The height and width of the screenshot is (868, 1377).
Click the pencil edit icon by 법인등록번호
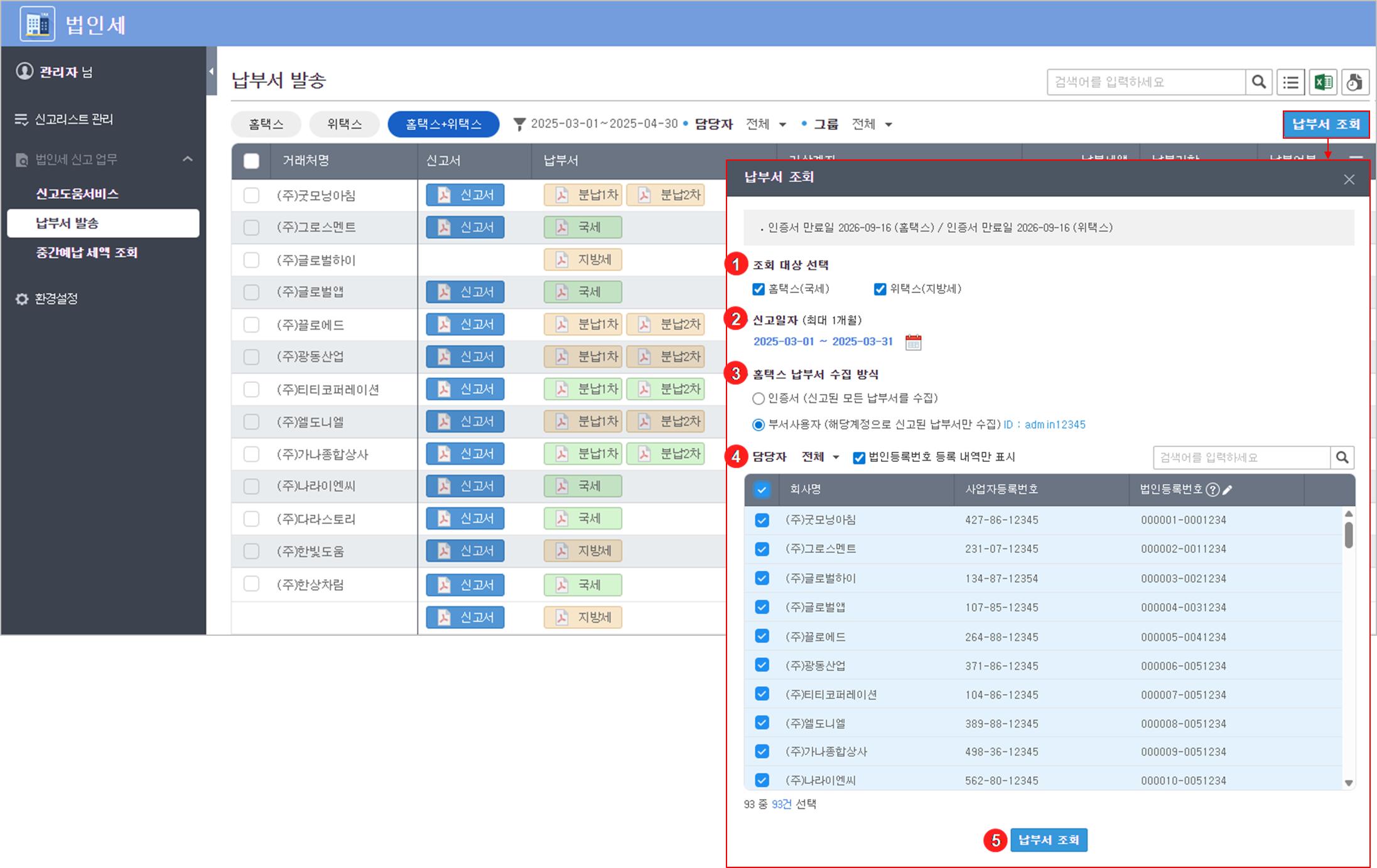(x=1228, y=490)
